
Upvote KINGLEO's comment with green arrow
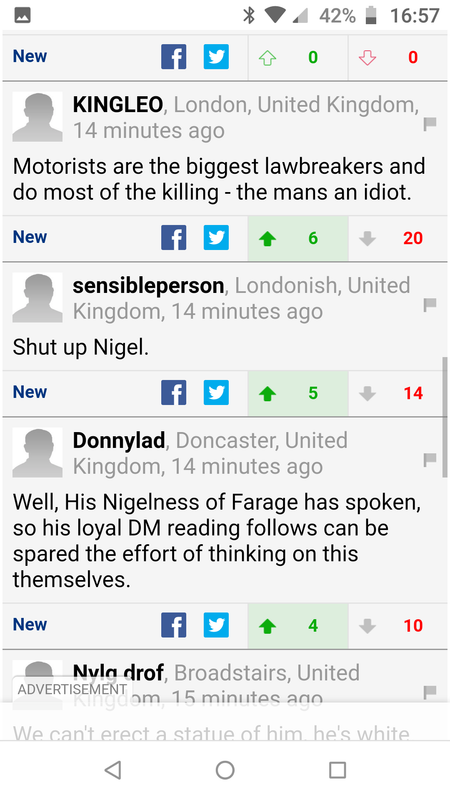pos(267,238)
